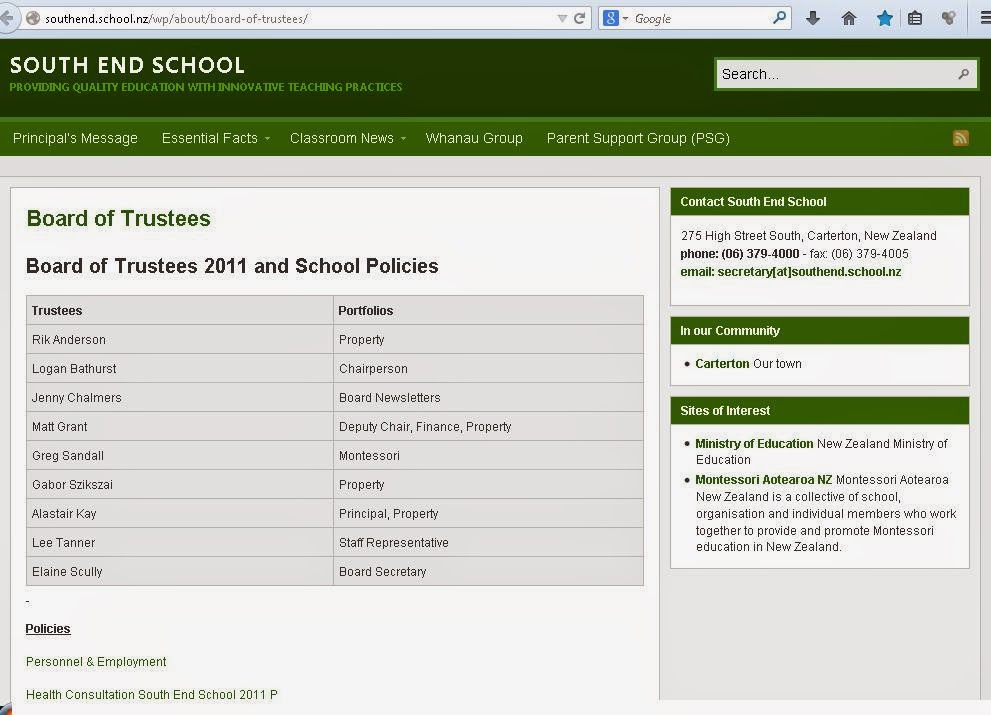Click the Sites of Interest header
991x715 pixels.
coord(820,410)
